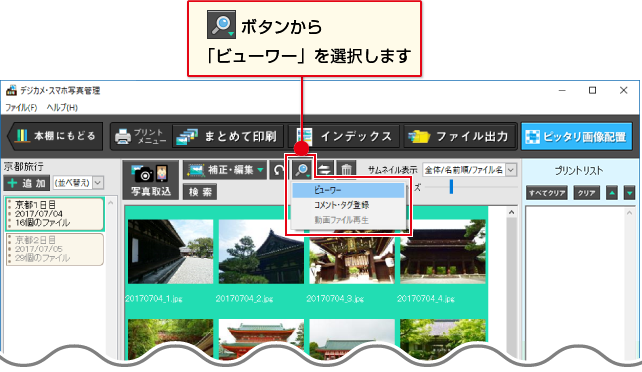Open the 並べ替え sort dropdown
This screenshot has width=642, height=372.
click(x=78, y=183)
